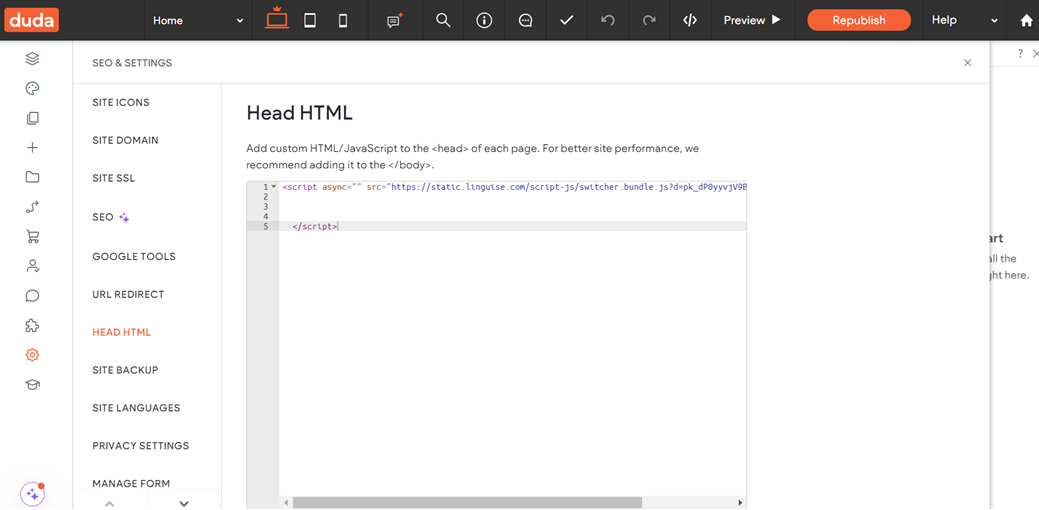Select Privacy Settings menu item
The height and width of the screenshot is (510, 1039).
click(x=140, y=445)
